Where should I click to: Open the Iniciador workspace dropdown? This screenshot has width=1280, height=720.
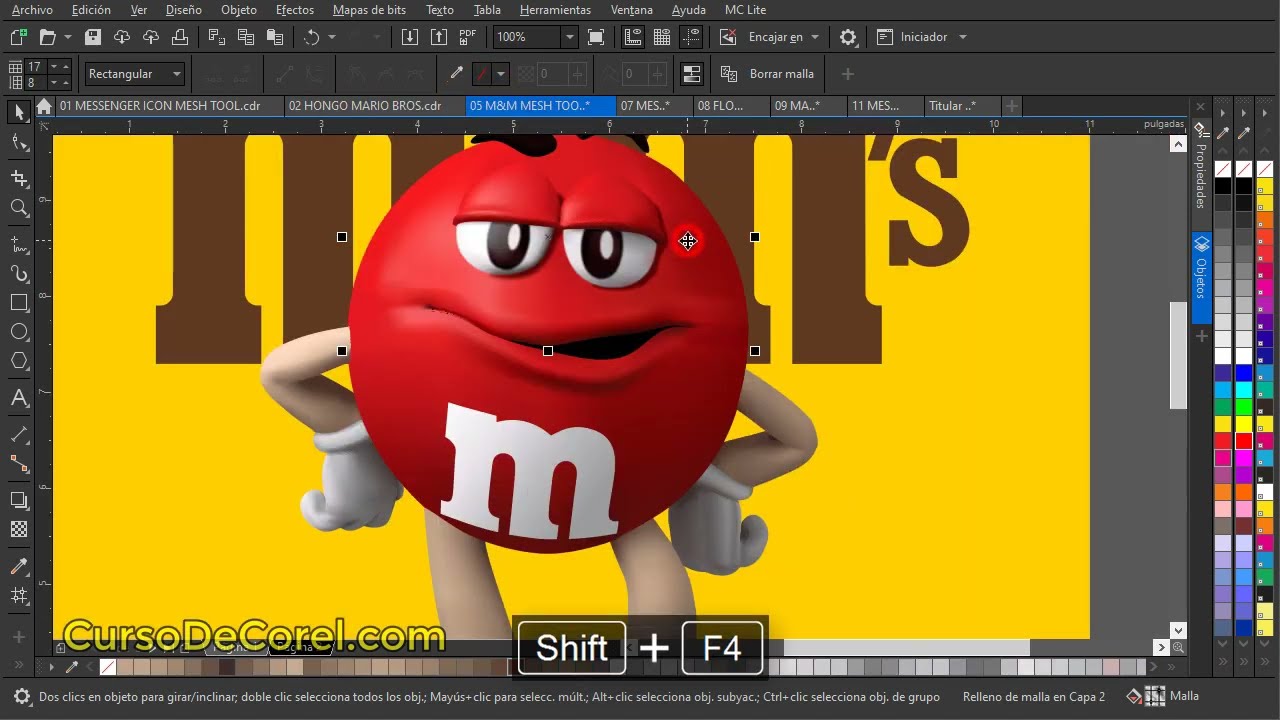(962, 37)
